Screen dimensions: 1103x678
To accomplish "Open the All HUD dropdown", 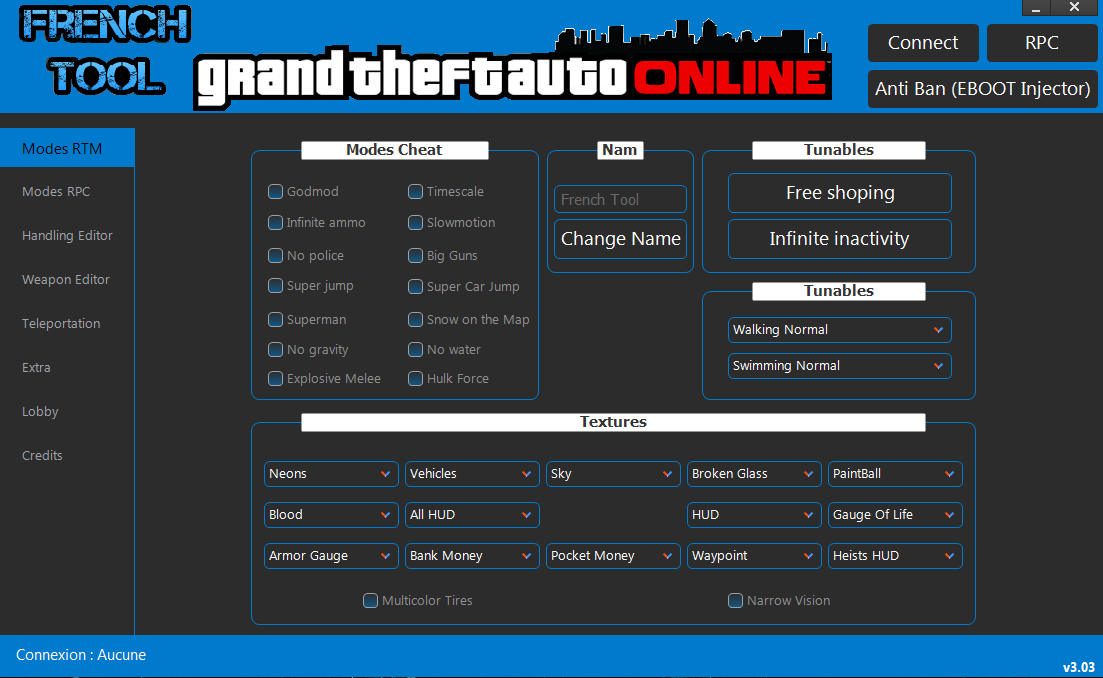I will [x=472, y=515].
